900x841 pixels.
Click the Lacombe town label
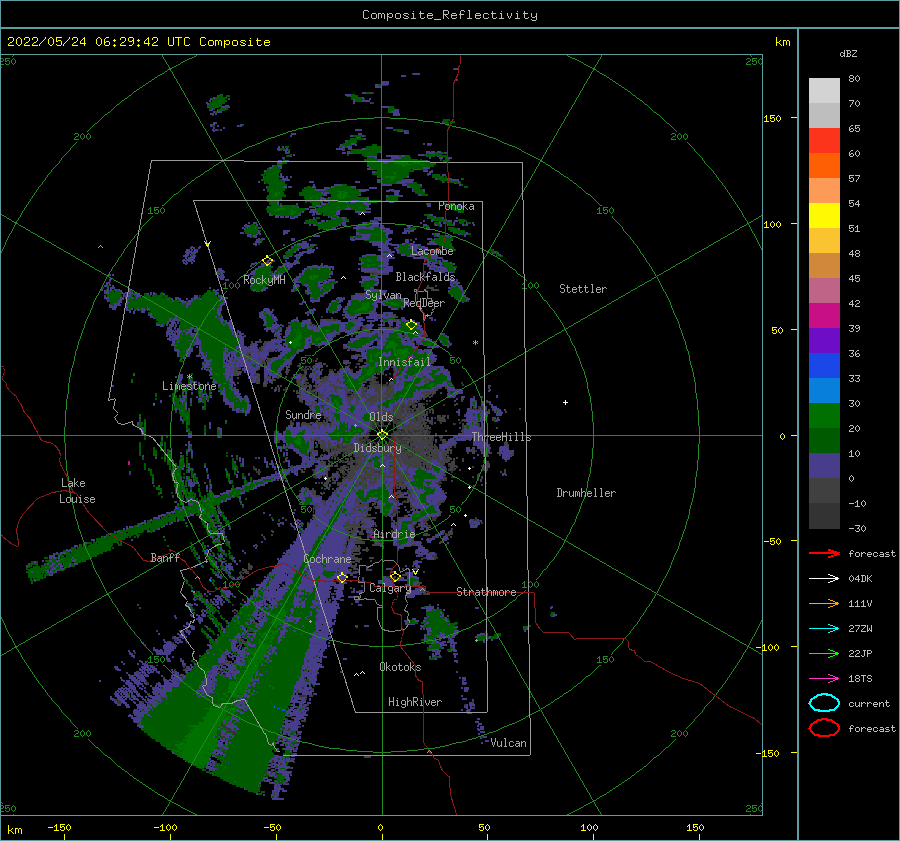click(x=432, y=251)
